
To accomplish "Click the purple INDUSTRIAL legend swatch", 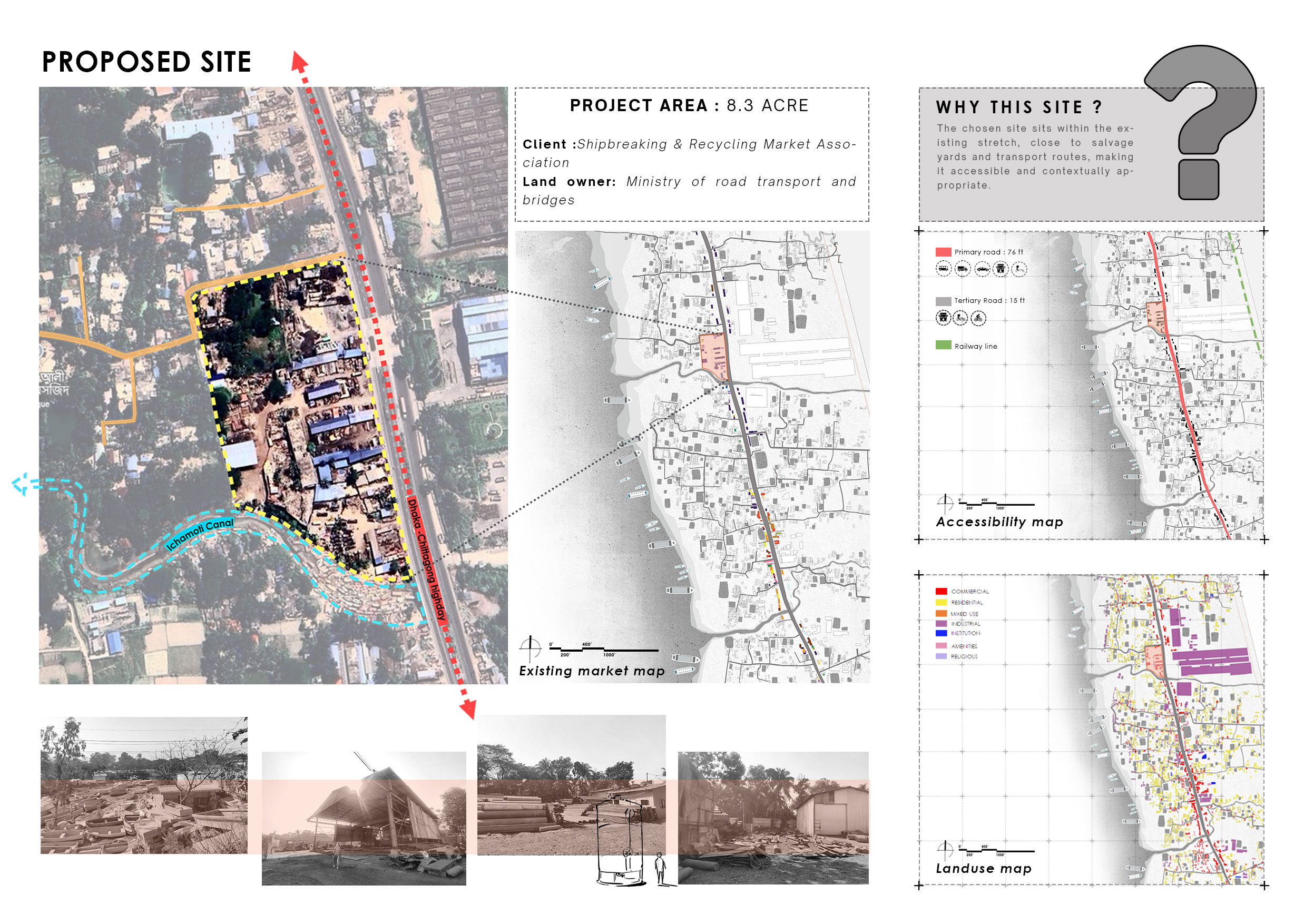I will (941, 624).
